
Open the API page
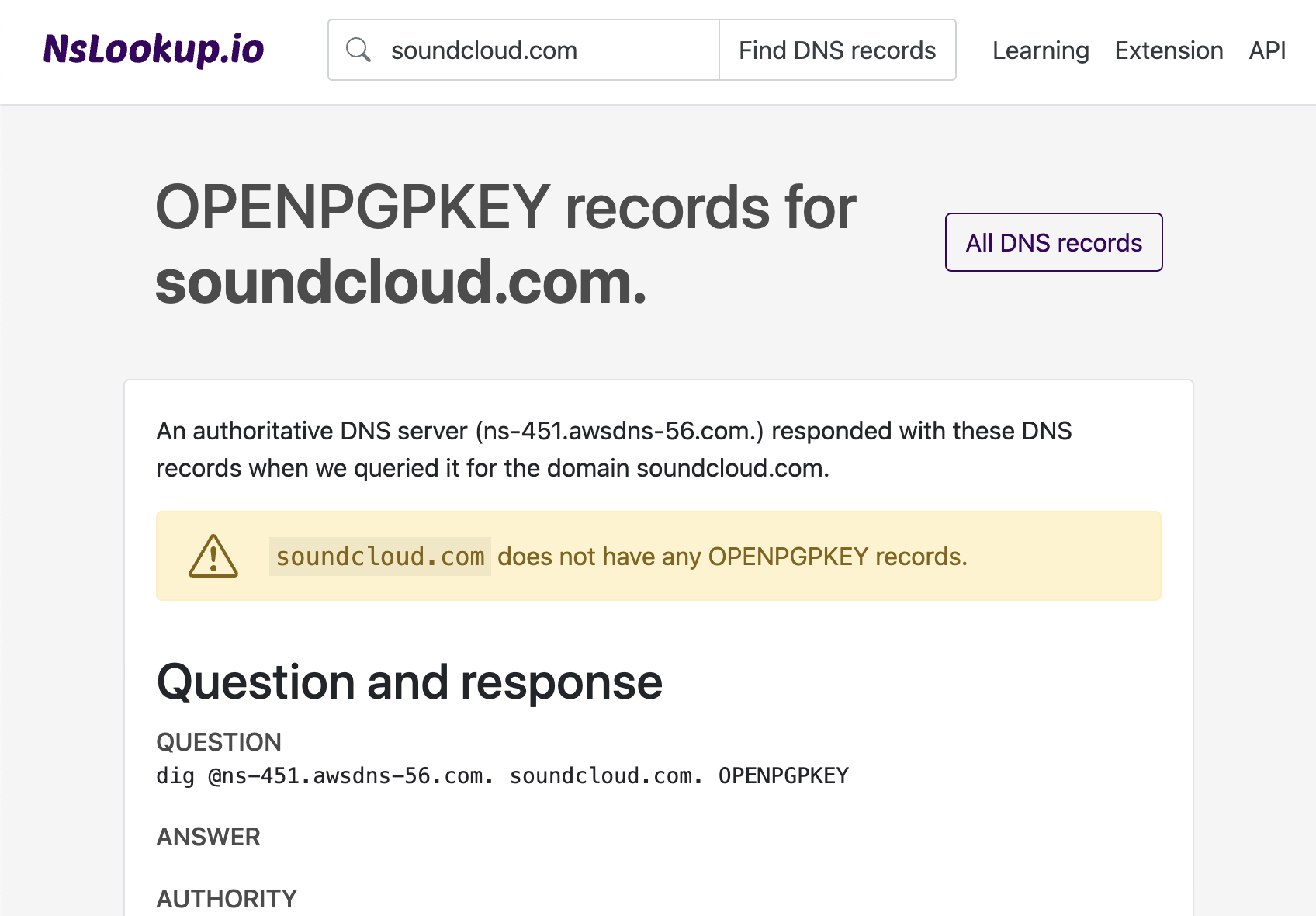1266,50
